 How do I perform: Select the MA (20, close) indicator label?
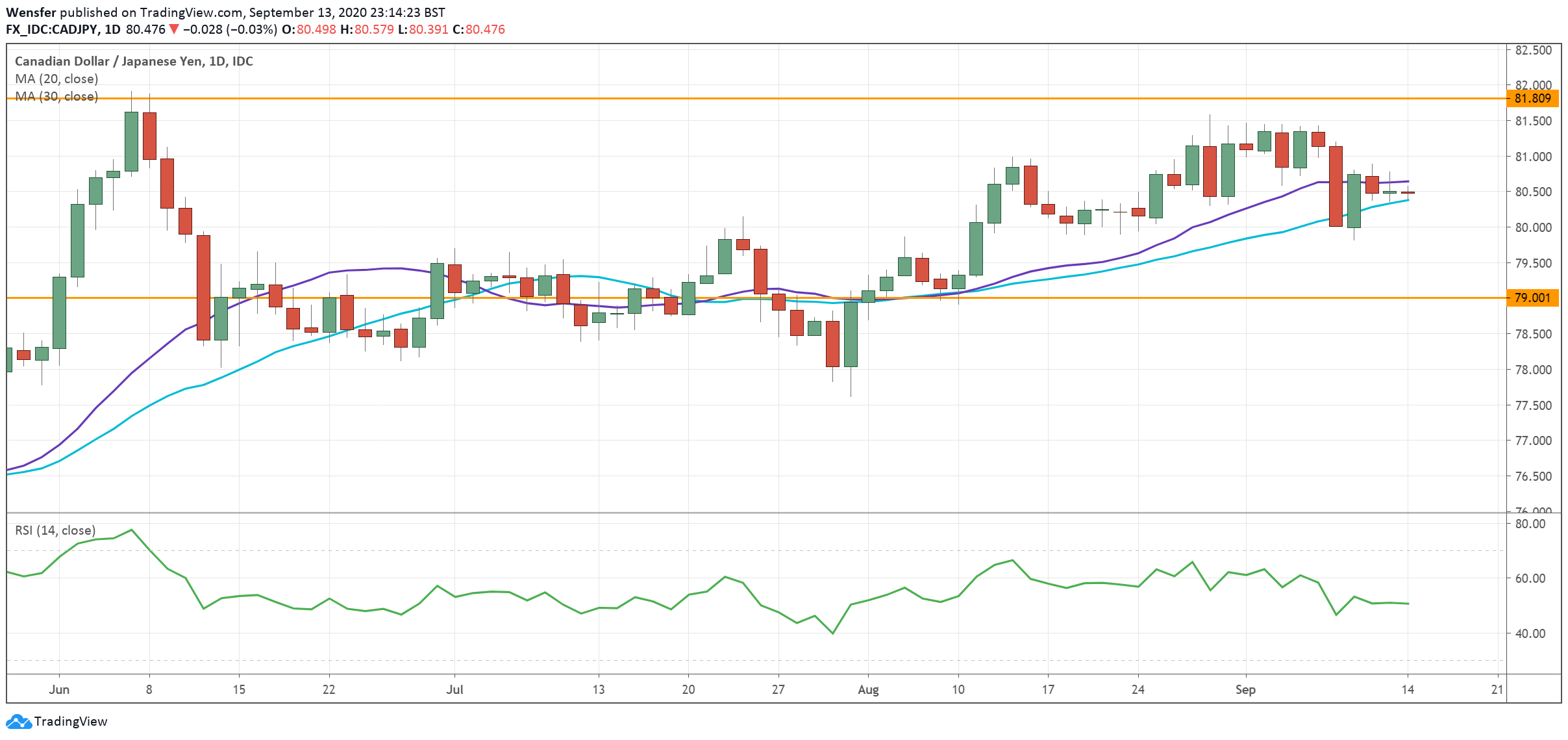tap(56, 79)
